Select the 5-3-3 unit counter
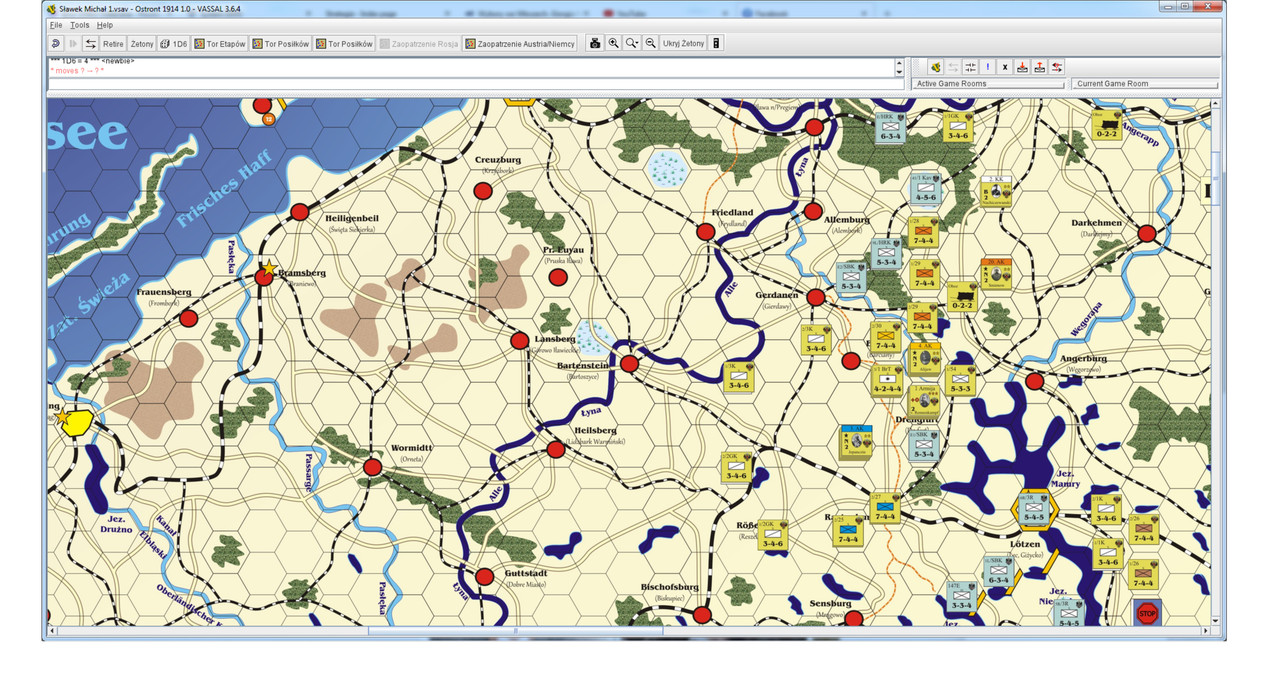The image size is (1280, 687). 958,380
